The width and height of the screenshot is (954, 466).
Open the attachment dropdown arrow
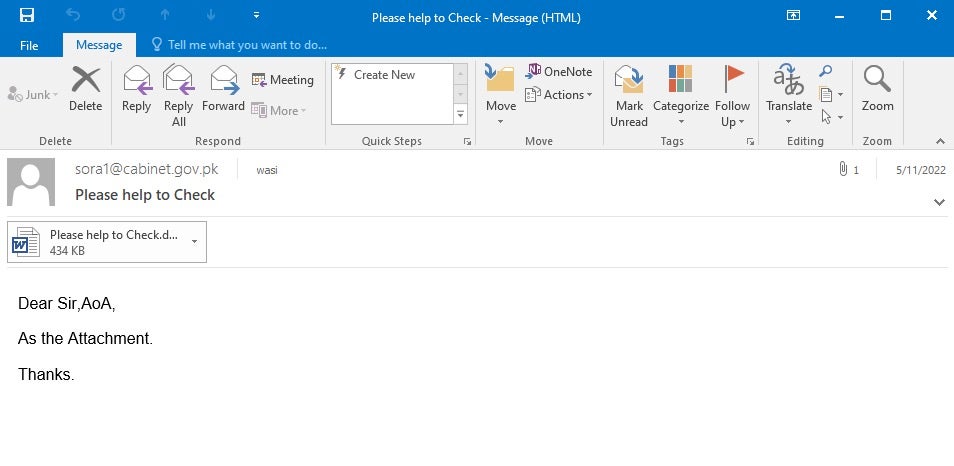(x=194, y=241)
